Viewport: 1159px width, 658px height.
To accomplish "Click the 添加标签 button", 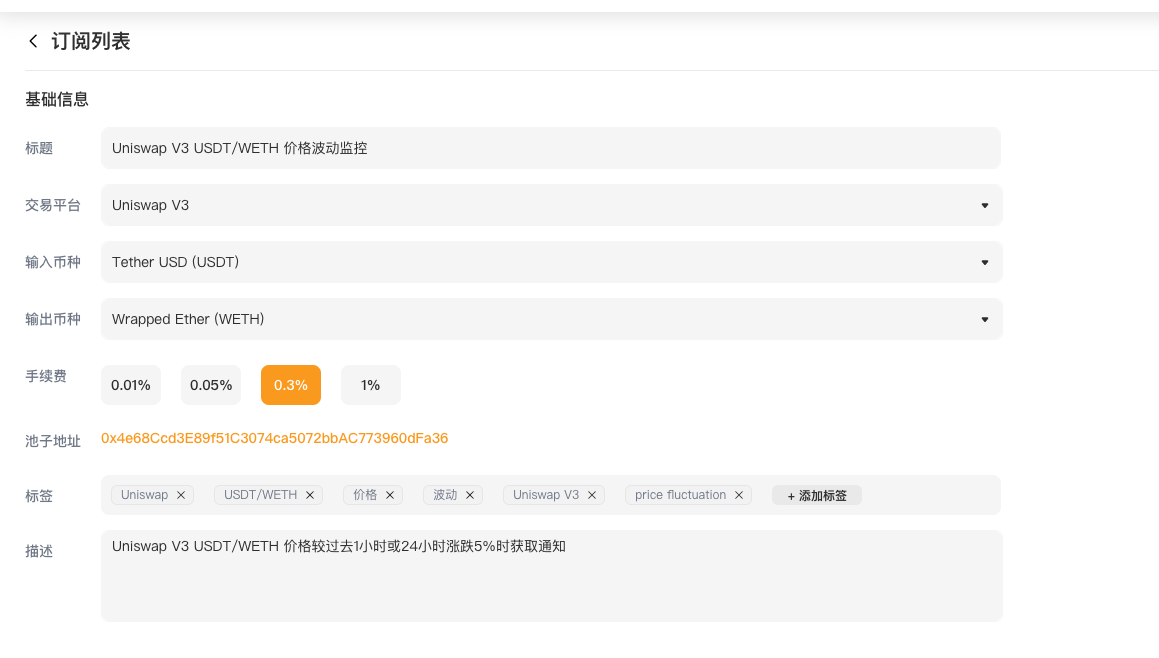I will click(x=816, y=495).
